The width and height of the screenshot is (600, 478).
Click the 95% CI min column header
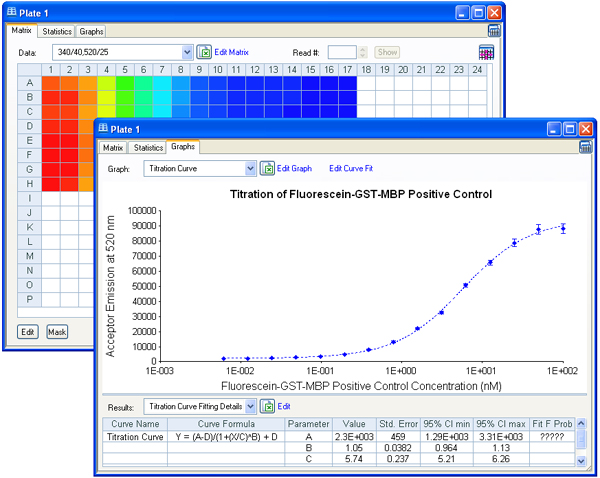coord(447,424)
